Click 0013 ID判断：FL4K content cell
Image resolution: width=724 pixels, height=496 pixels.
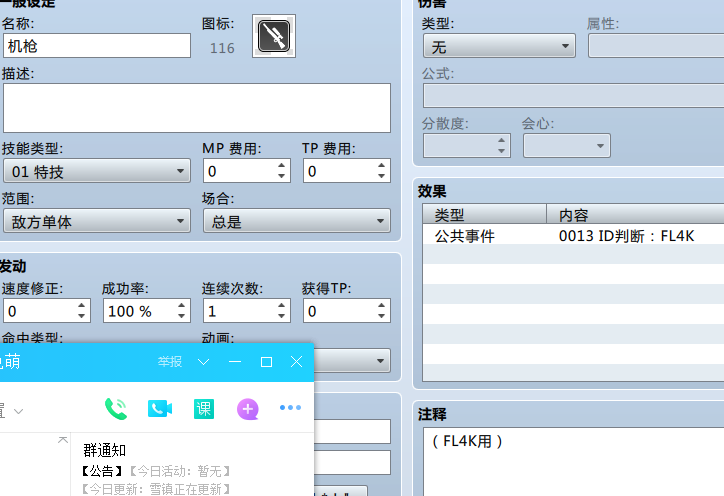pyautogui.click(x=626, y=236)
